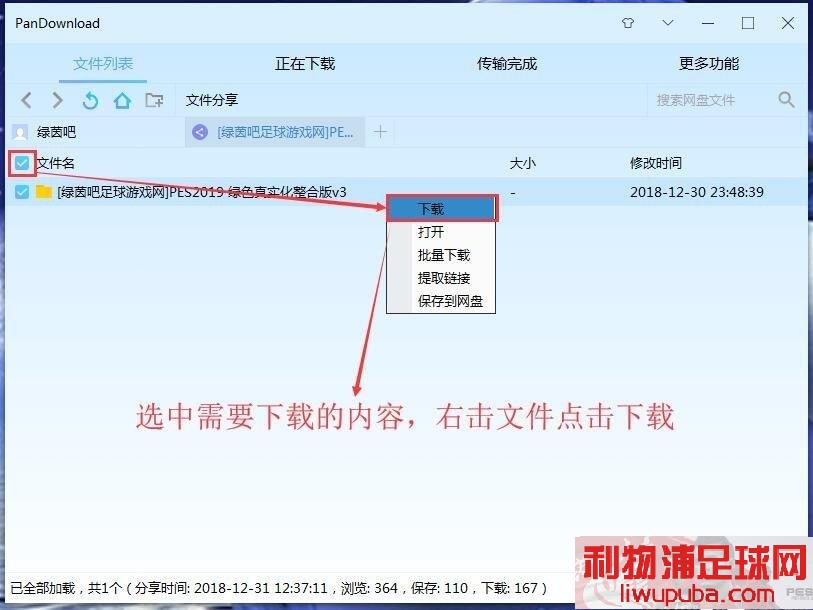Select 提取链接 in the context menu
The image size is (813, 610).
[x=441, y=278]
